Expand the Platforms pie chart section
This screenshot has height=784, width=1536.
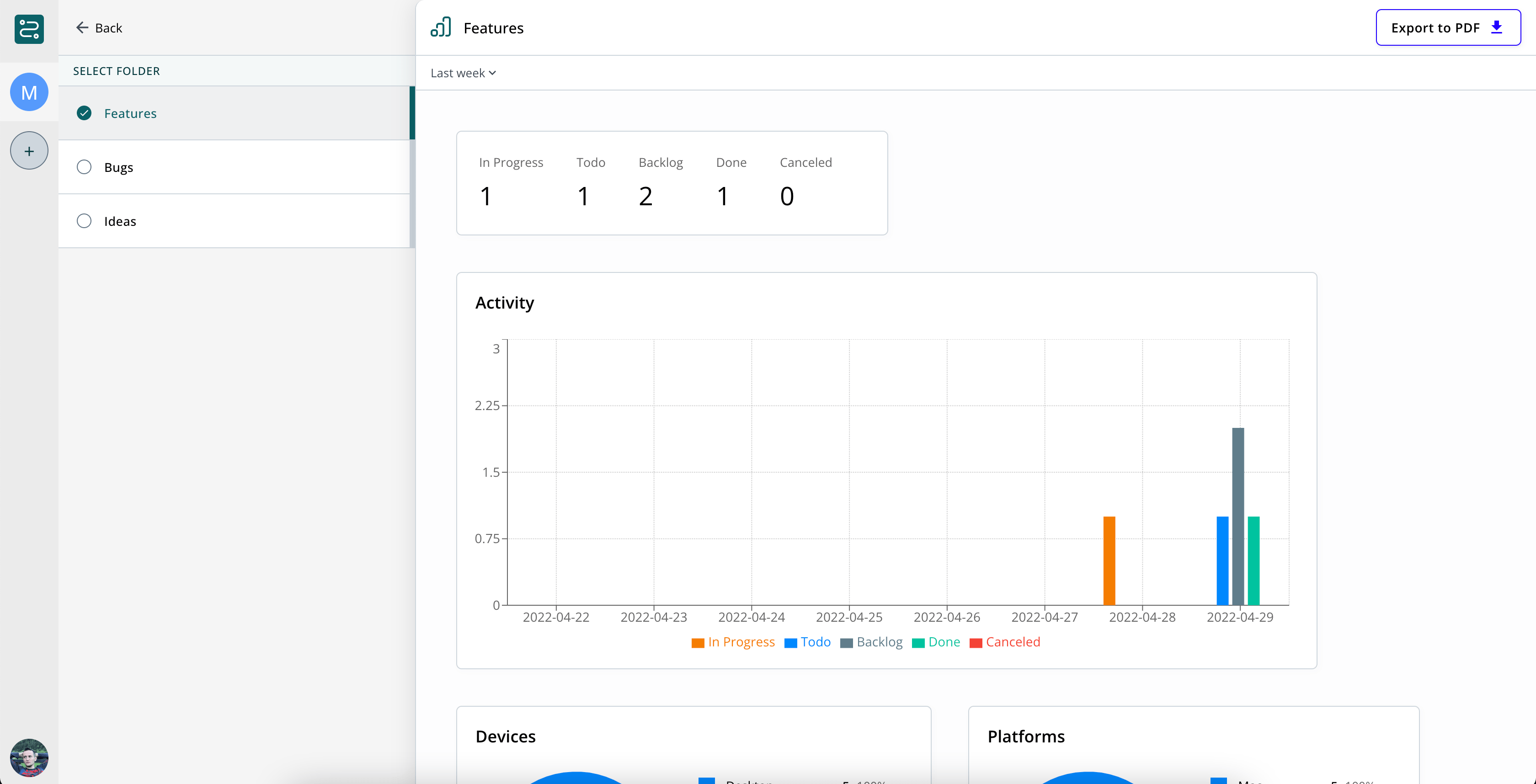tap(1025, 736)
